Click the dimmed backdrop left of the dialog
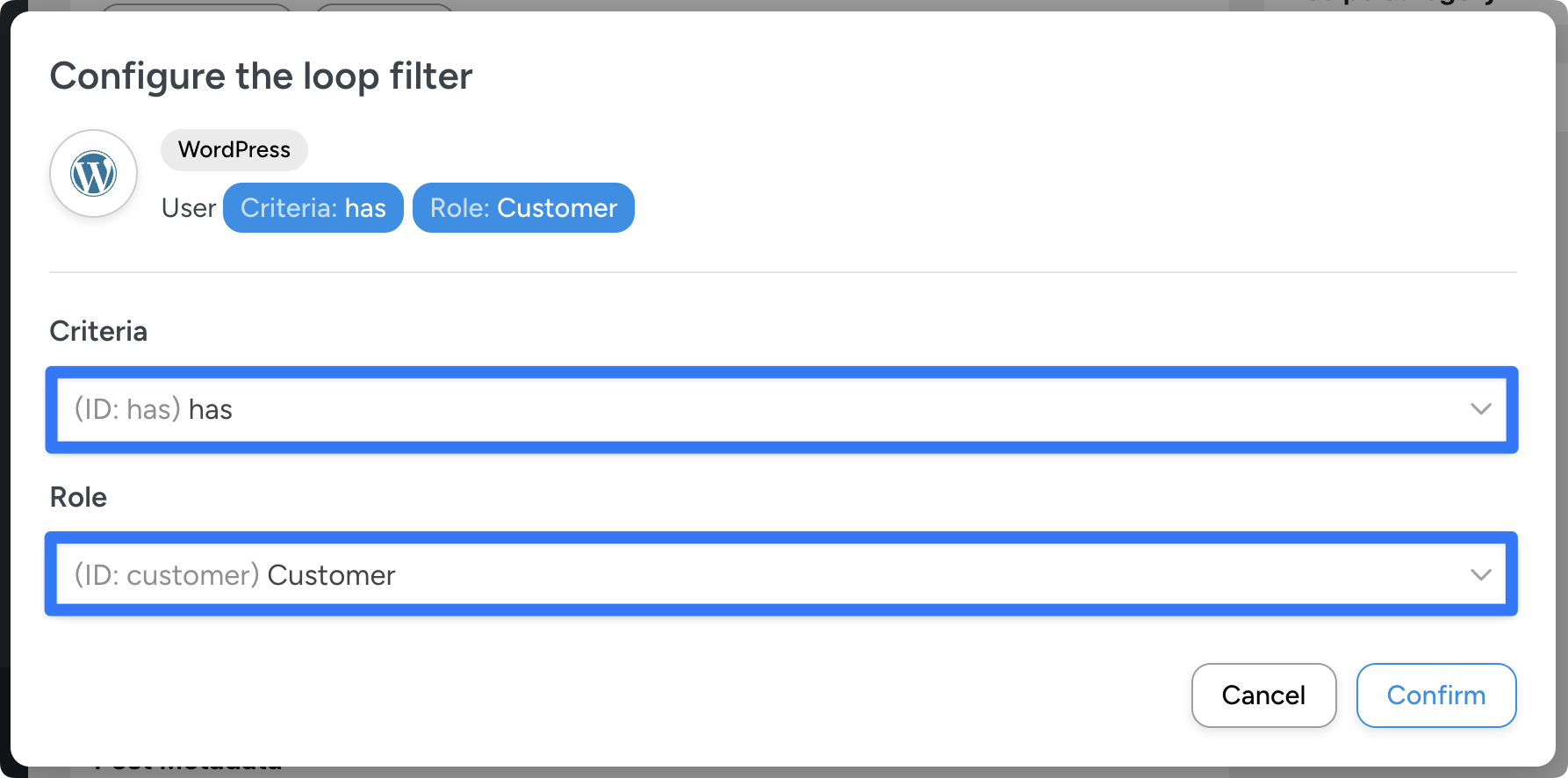 4,386
